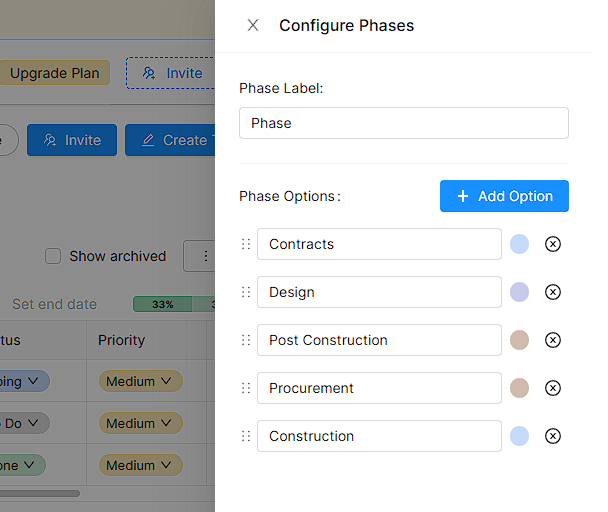Delete the Design phase option
Screen dimensions: 608x512
[553, 292]
